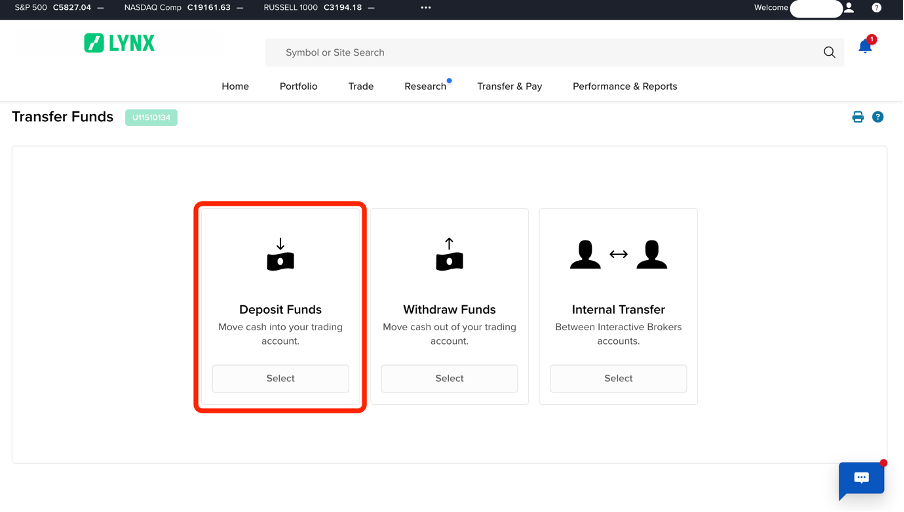Click 'Between Interactive Brokers accounts' text

coord(618,334)
